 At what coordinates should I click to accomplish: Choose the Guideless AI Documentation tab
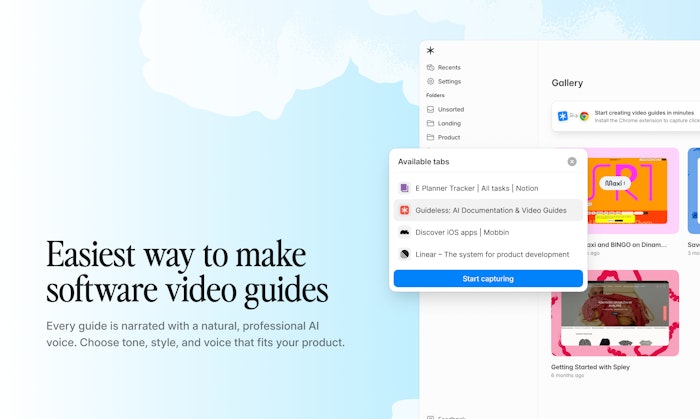tap(488, 210)
